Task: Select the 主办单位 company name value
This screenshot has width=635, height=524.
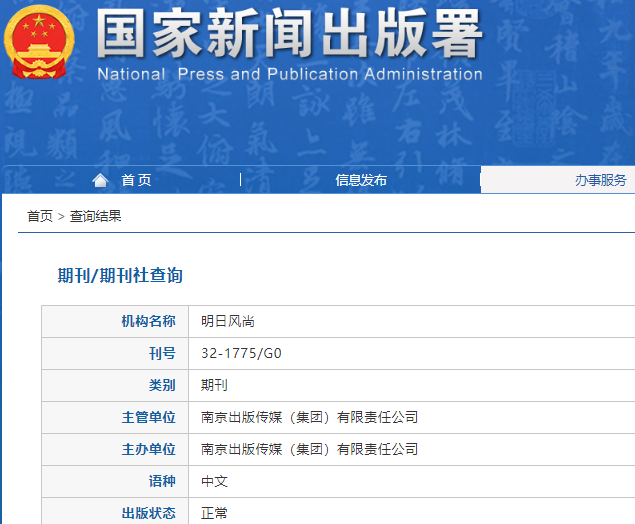Action: point(309,449)
